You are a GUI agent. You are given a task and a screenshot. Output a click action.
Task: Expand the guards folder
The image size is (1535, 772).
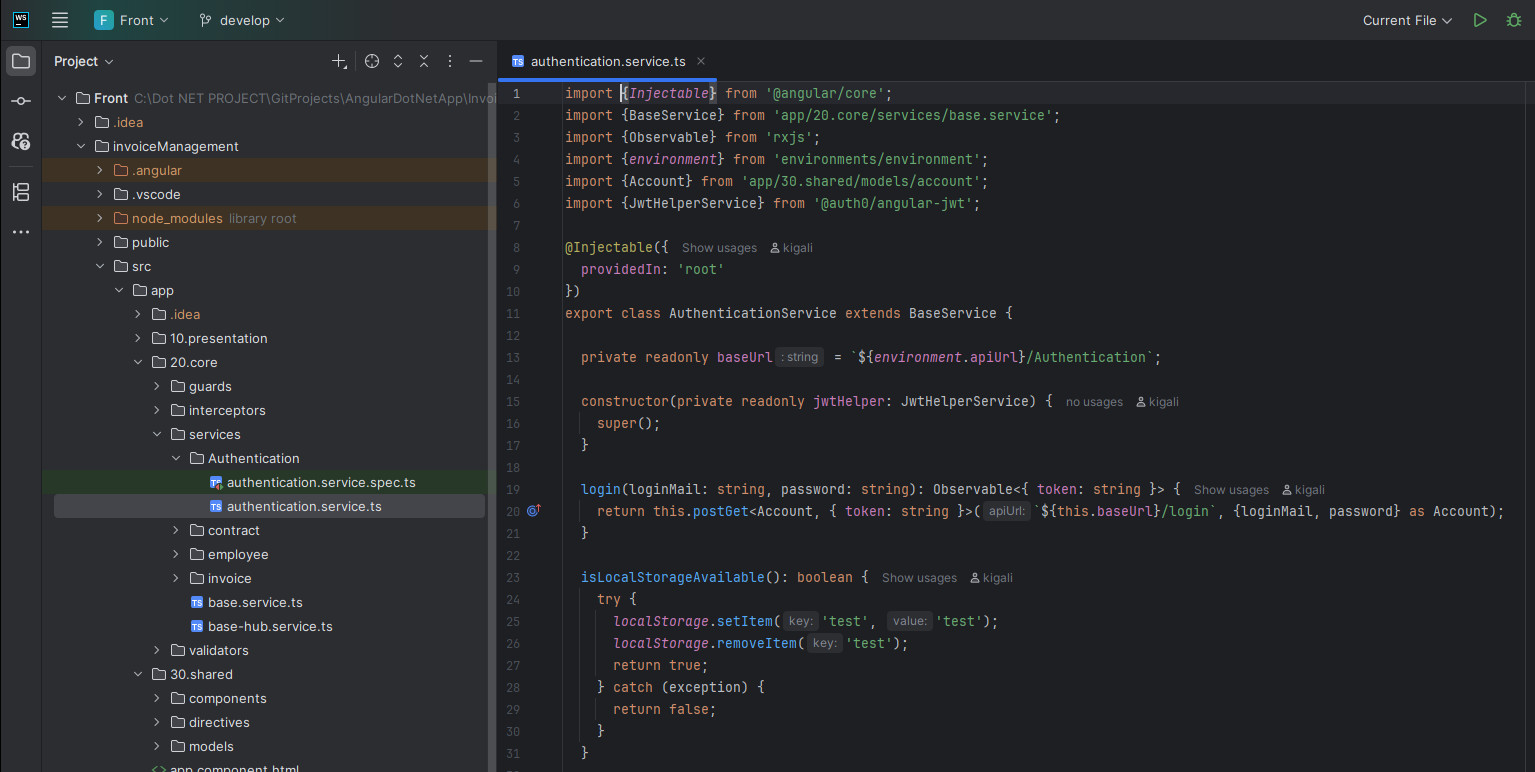tap(157, 386)
